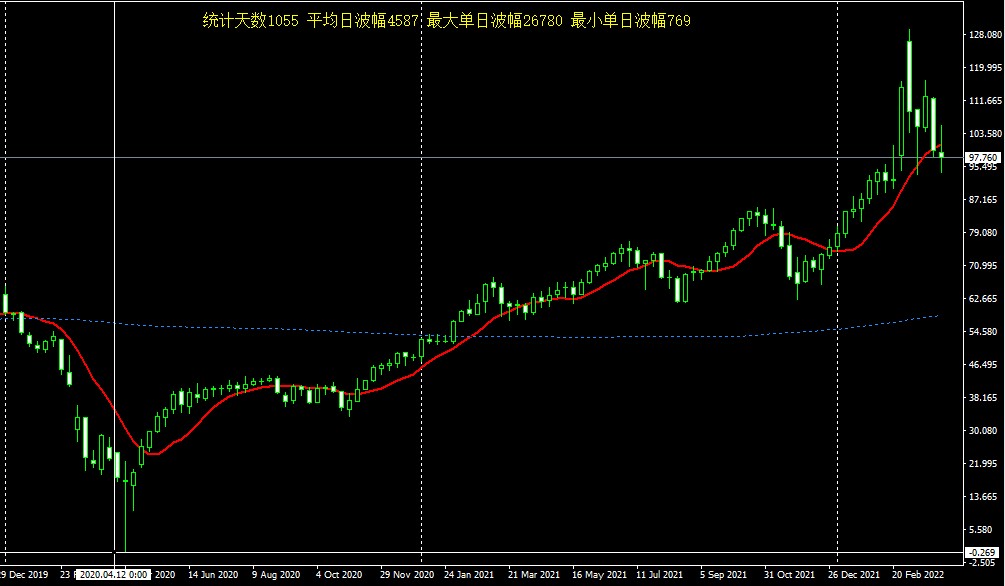Click the 21 Mar 2021 date label

[x=533, y=575]
